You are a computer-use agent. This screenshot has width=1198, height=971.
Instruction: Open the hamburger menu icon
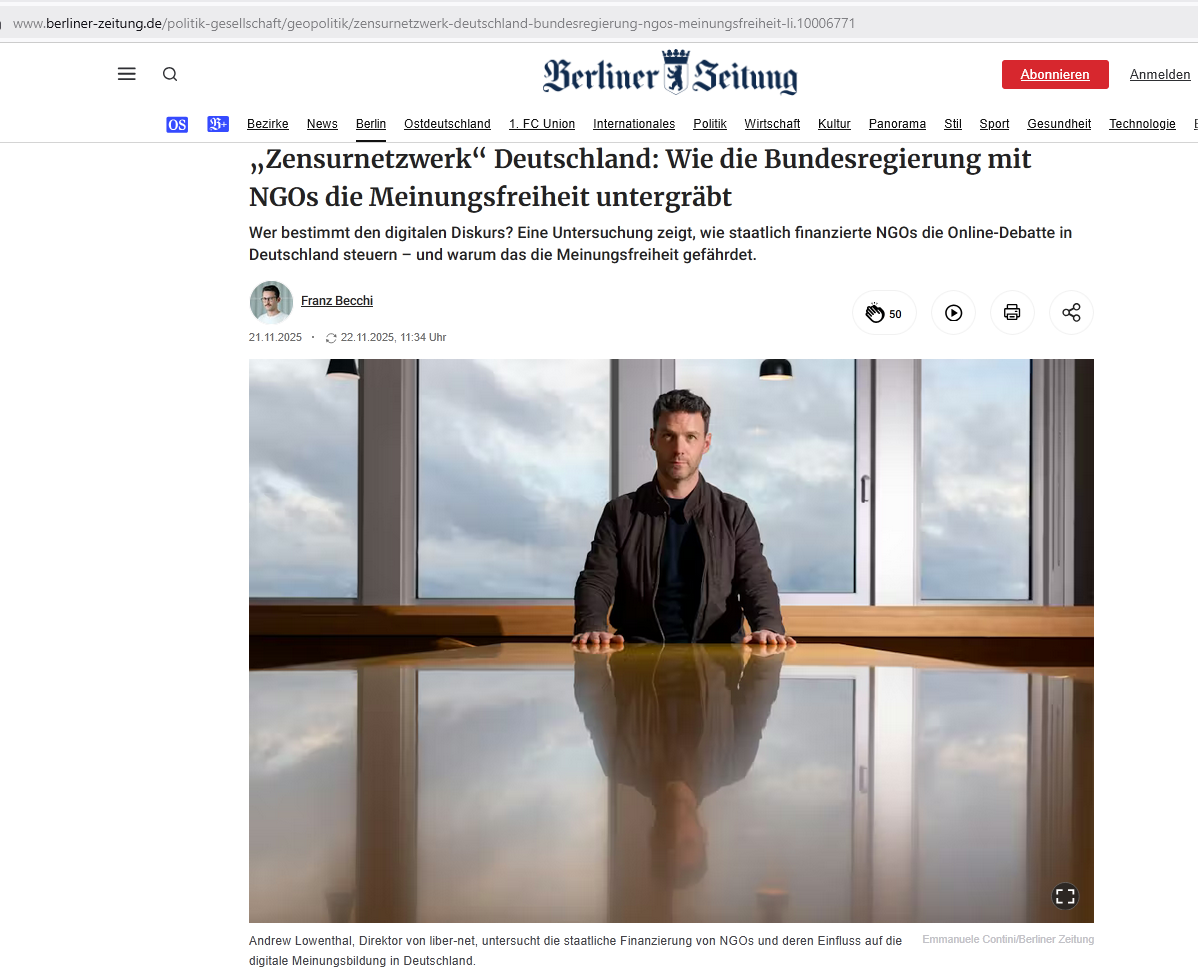point(127,74)
